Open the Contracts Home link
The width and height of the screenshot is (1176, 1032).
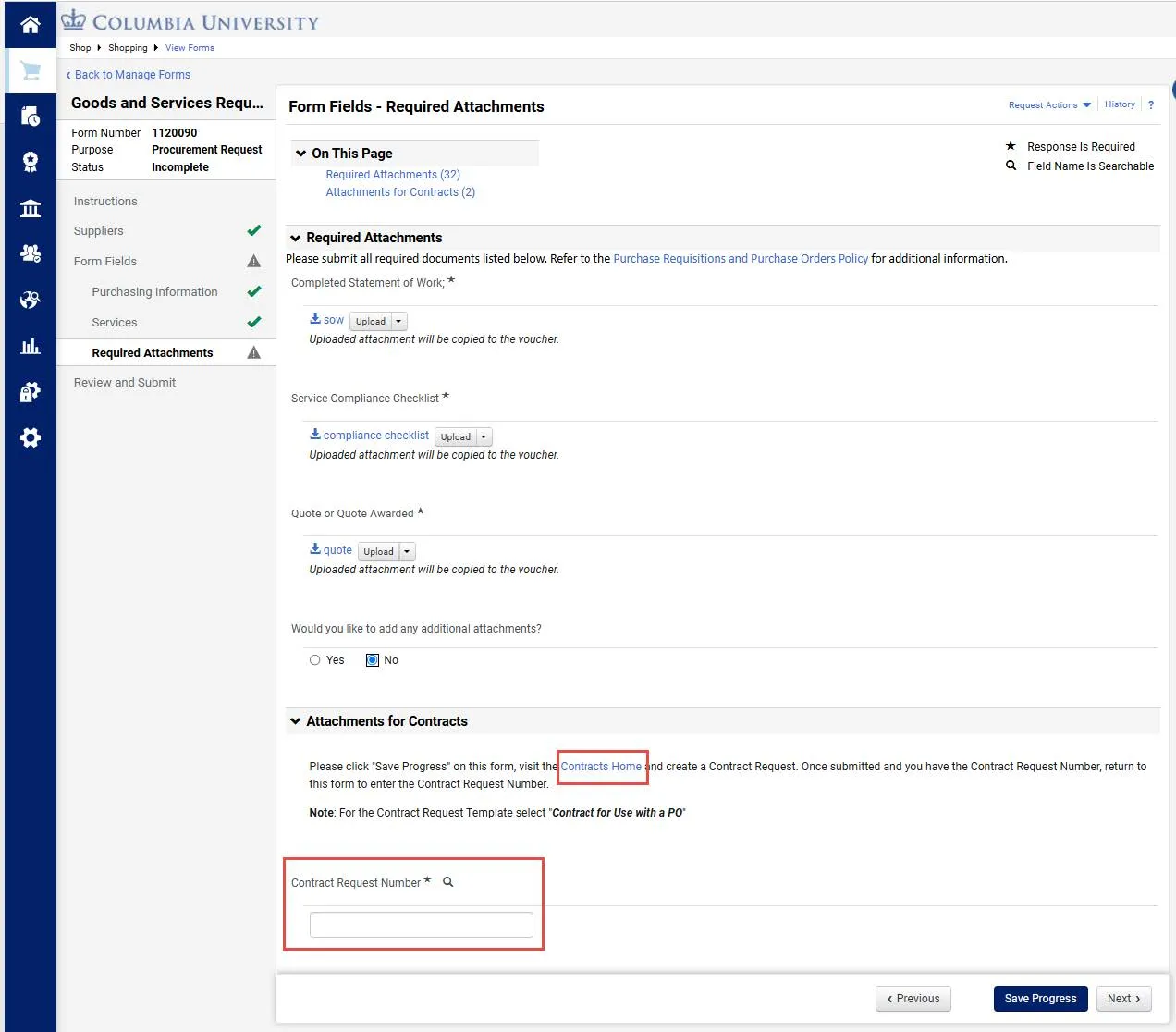(601, 767)
